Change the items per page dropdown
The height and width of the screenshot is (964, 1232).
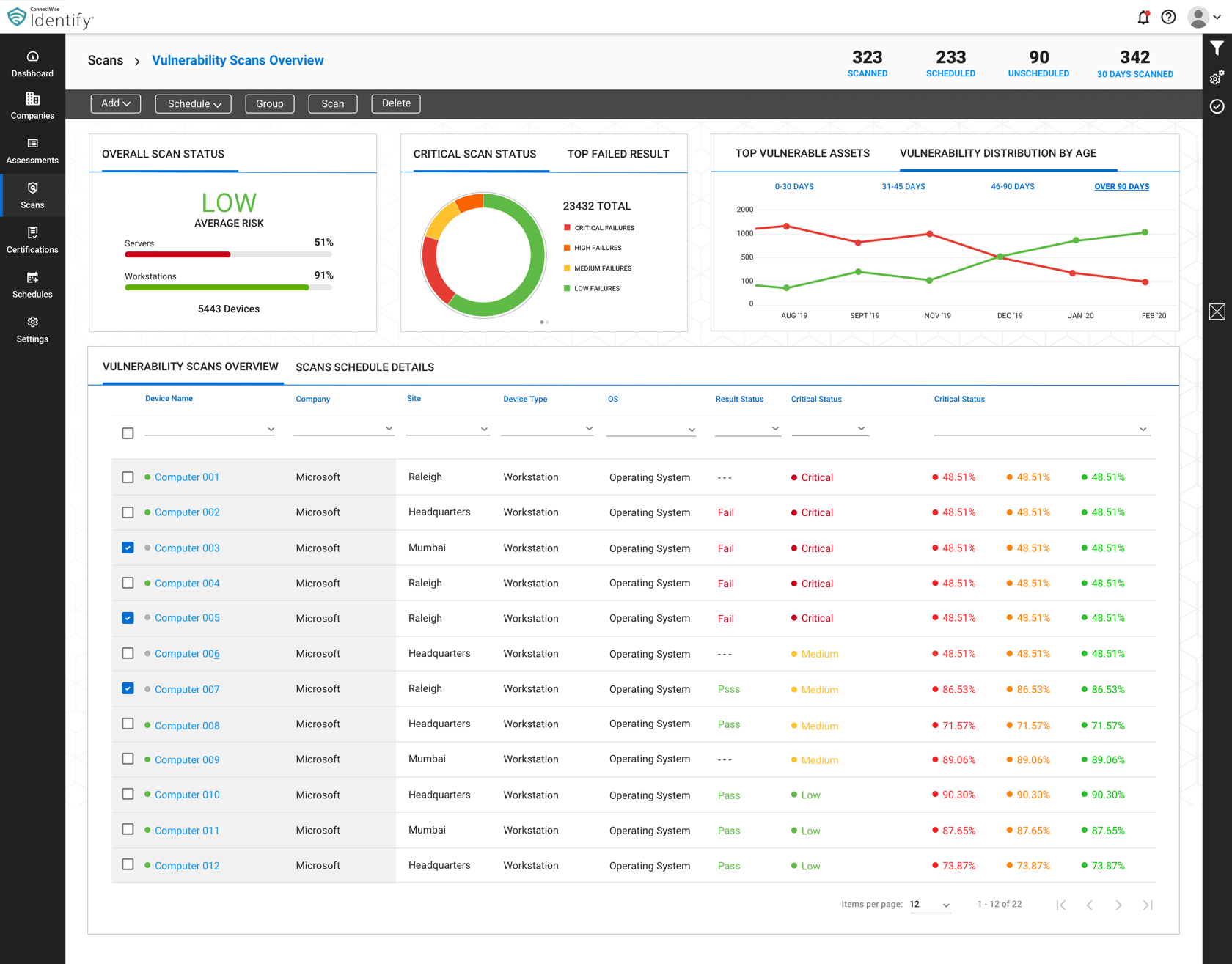click(930, 905)
